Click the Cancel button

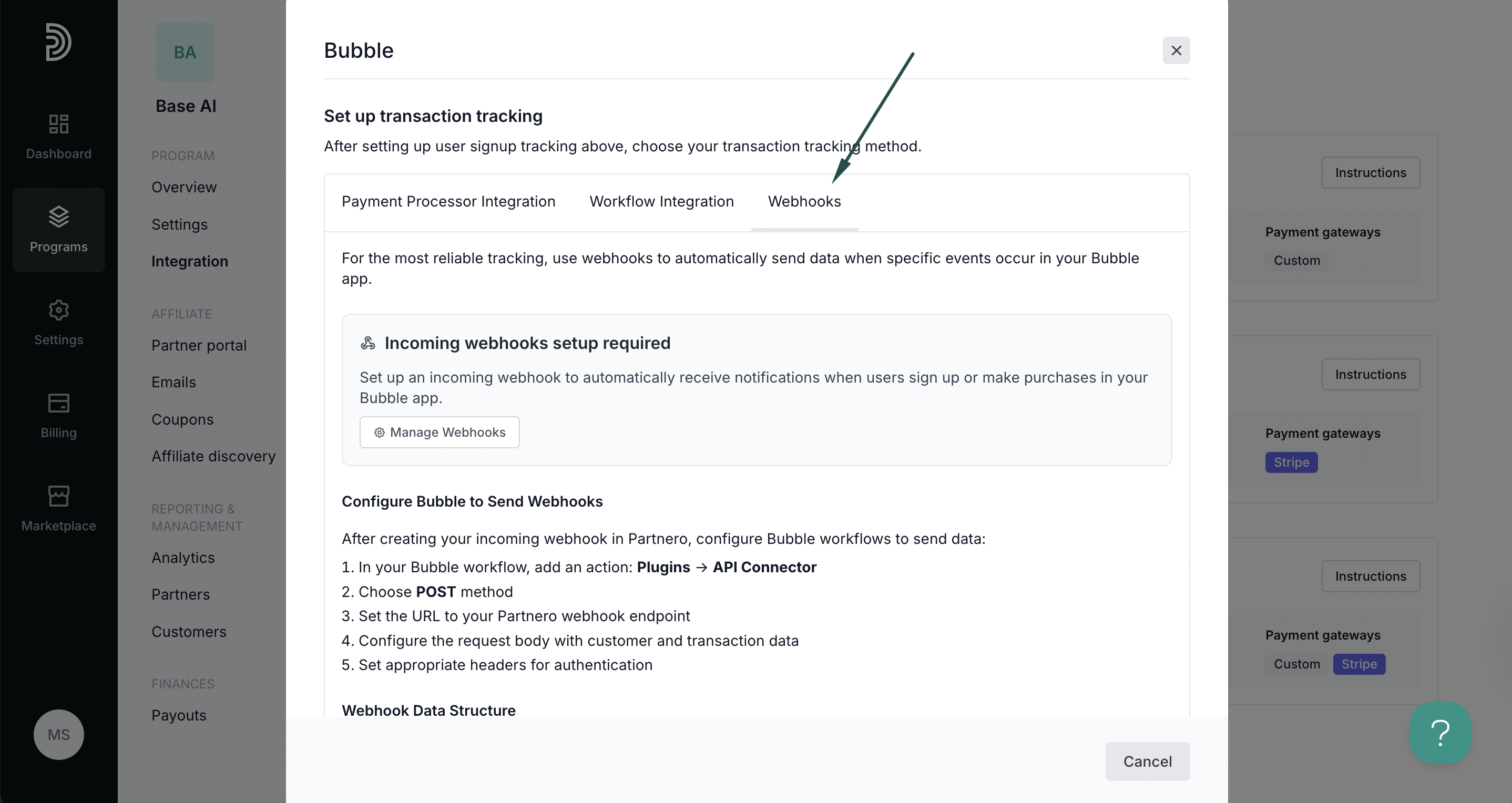coord(1148,761)
